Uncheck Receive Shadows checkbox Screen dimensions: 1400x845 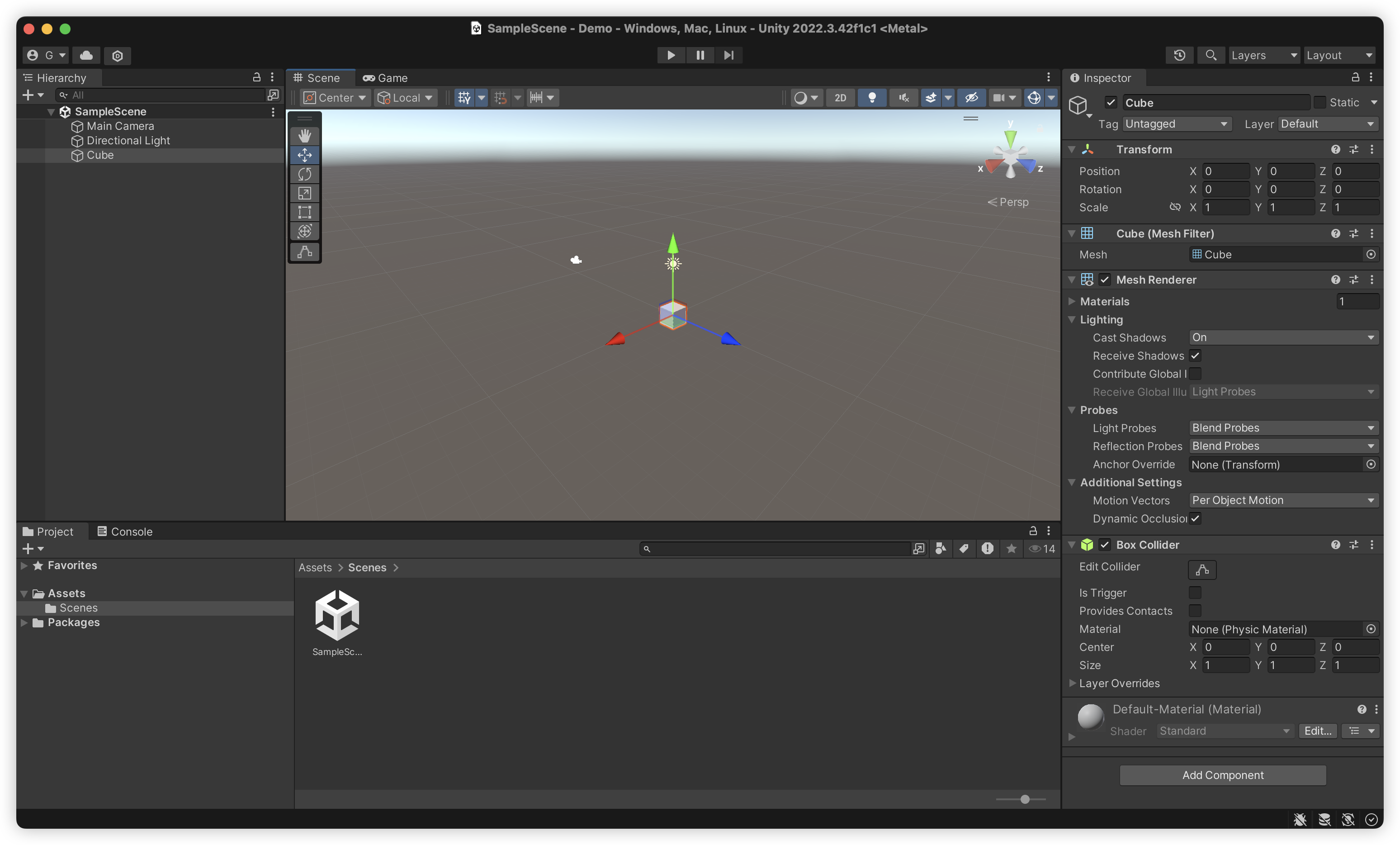pos(1195,356)
